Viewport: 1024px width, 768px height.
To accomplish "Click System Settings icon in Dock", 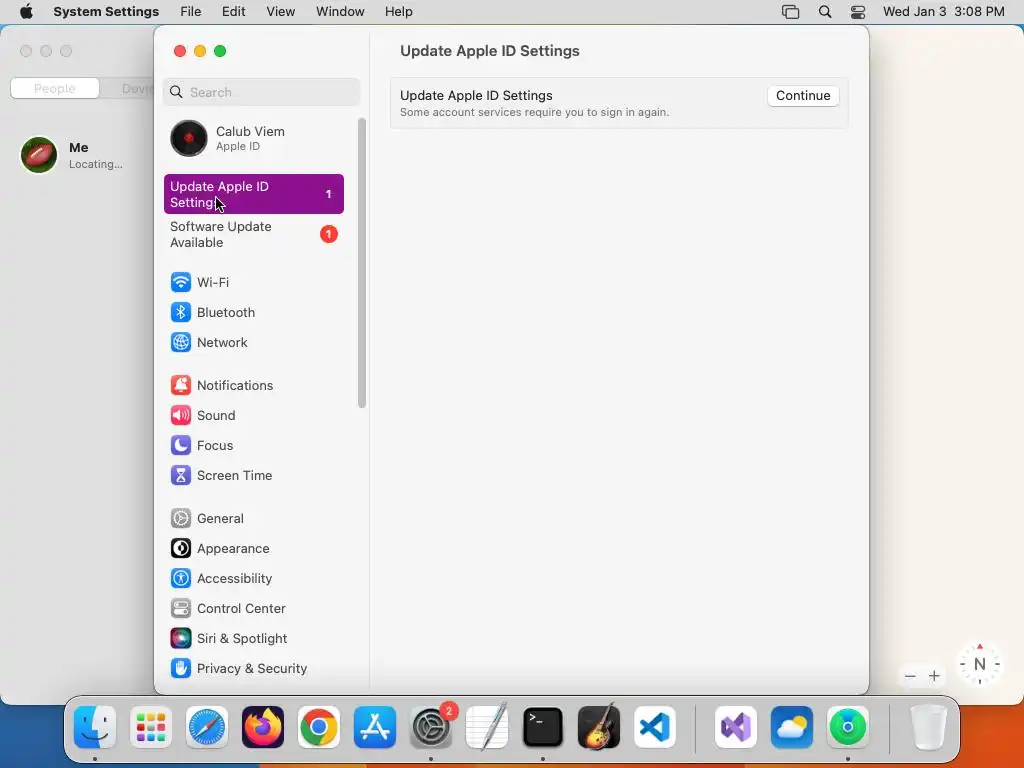I will coord(431,727).
